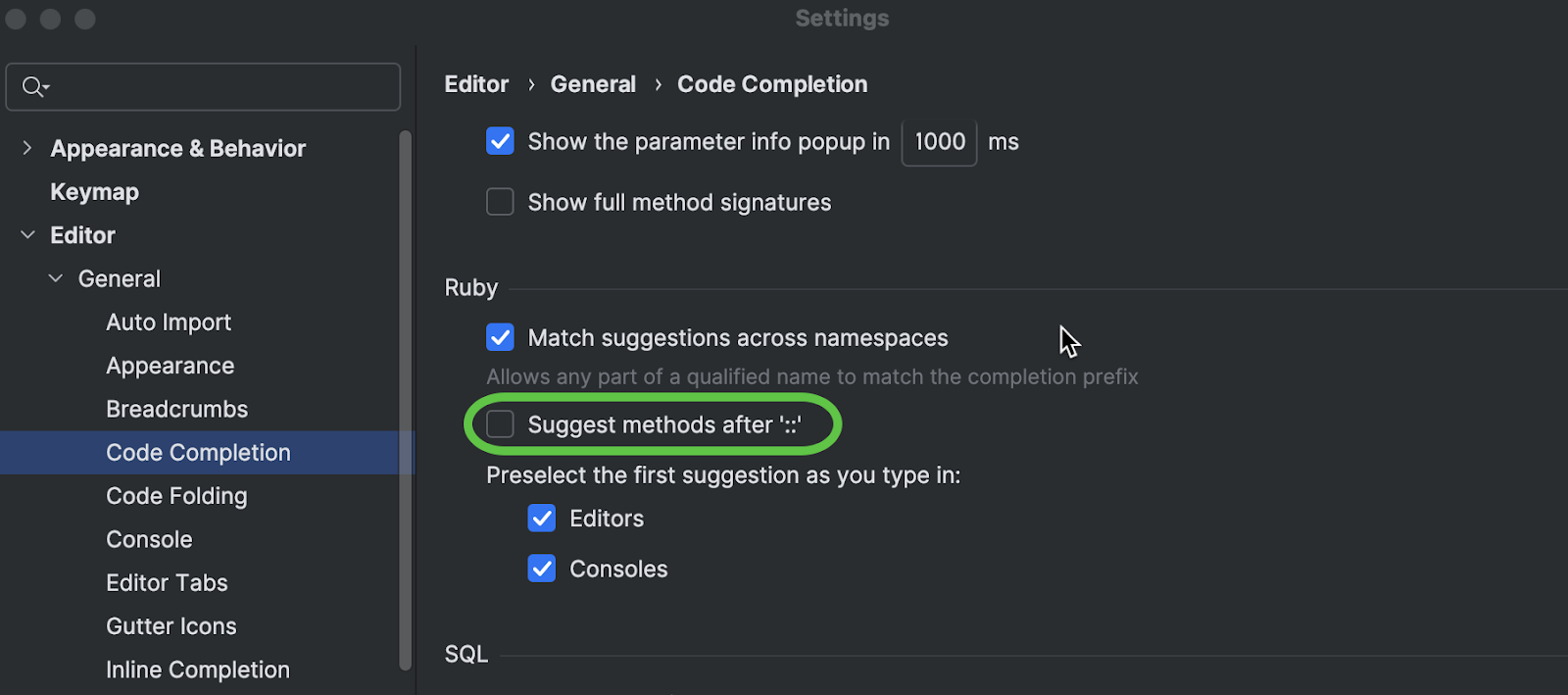Collapse the General subtree

click(x=56, y=279)
